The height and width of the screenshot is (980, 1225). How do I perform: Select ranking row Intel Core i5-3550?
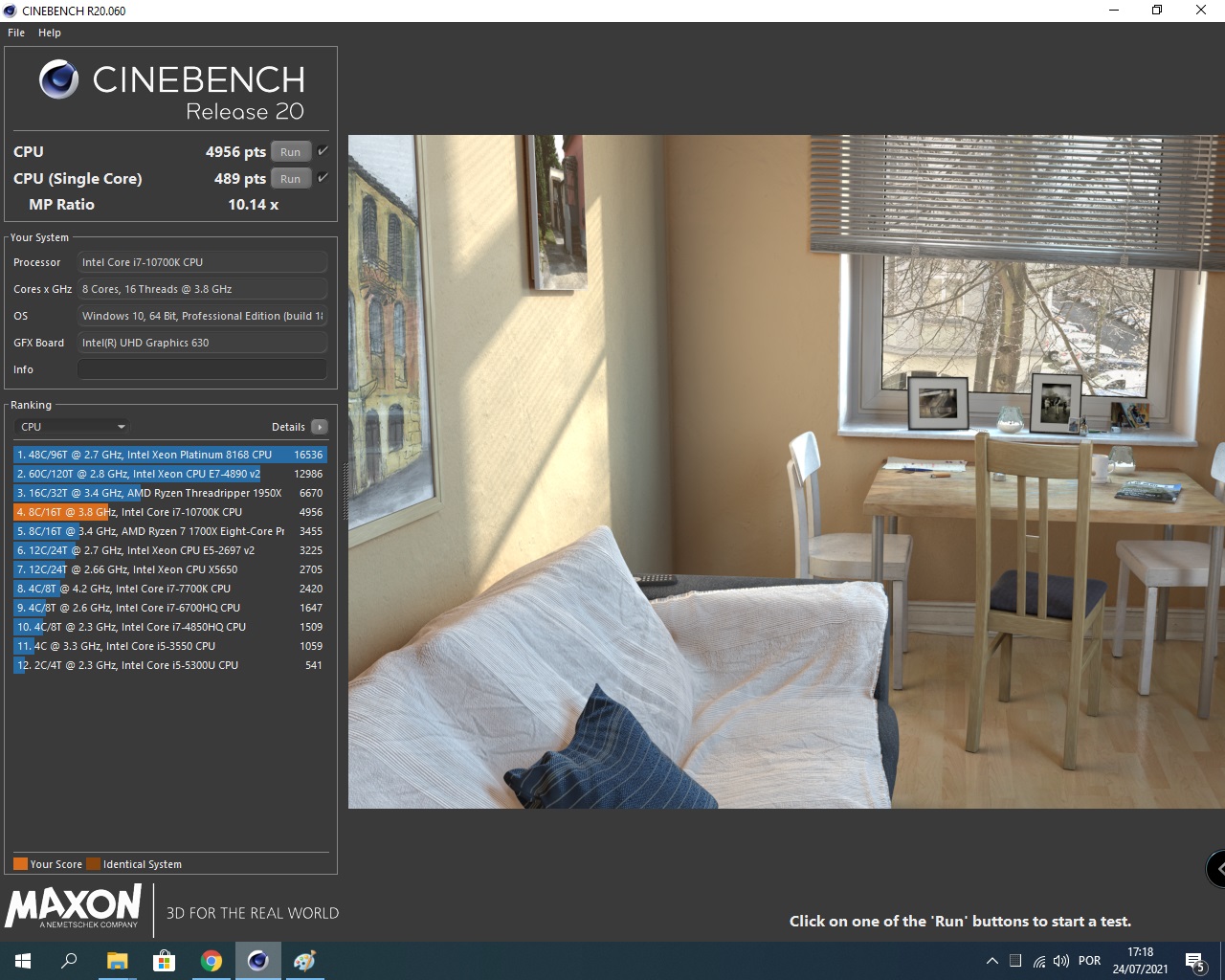click(170, 646)
